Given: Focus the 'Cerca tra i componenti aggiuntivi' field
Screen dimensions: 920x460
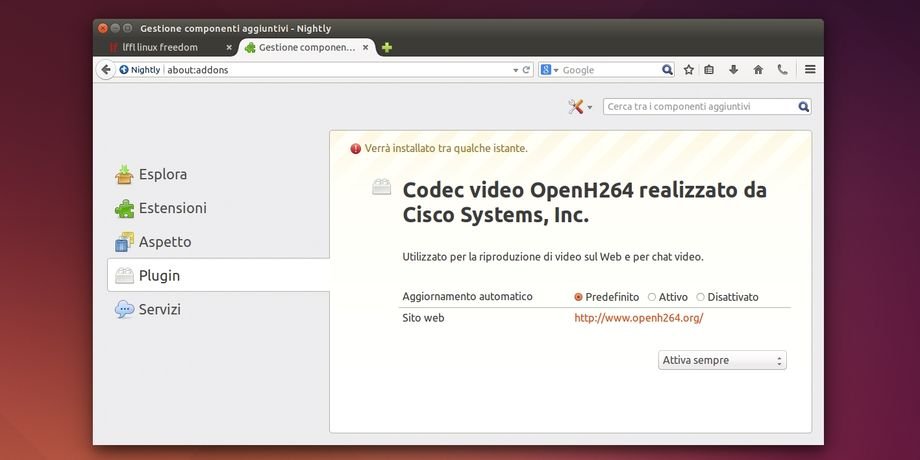Looking at the screenshot, I should click(707, 107).
